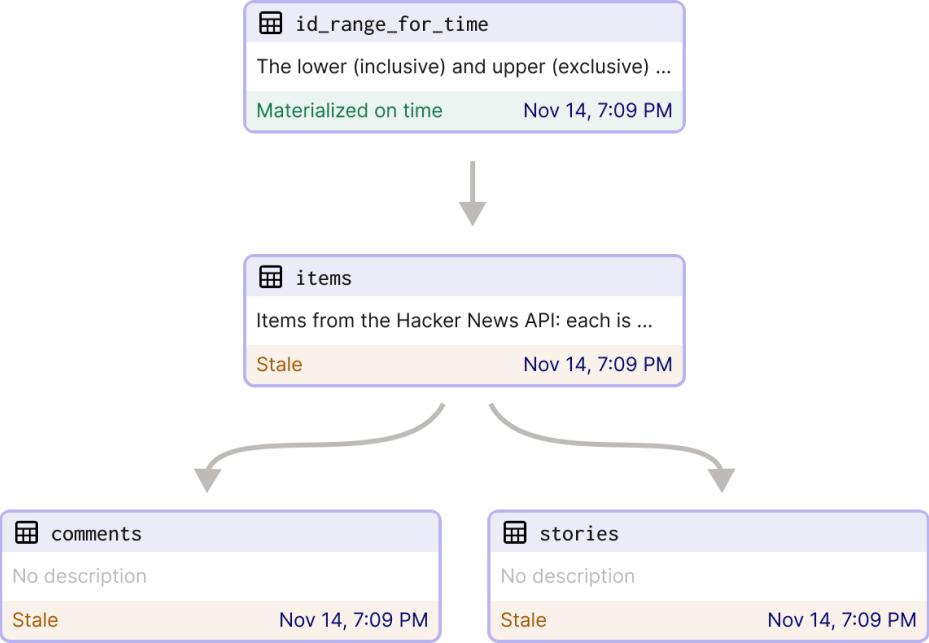Click the items table icon
This screenshot has width=929, height=643.
(x=271, y=277)
